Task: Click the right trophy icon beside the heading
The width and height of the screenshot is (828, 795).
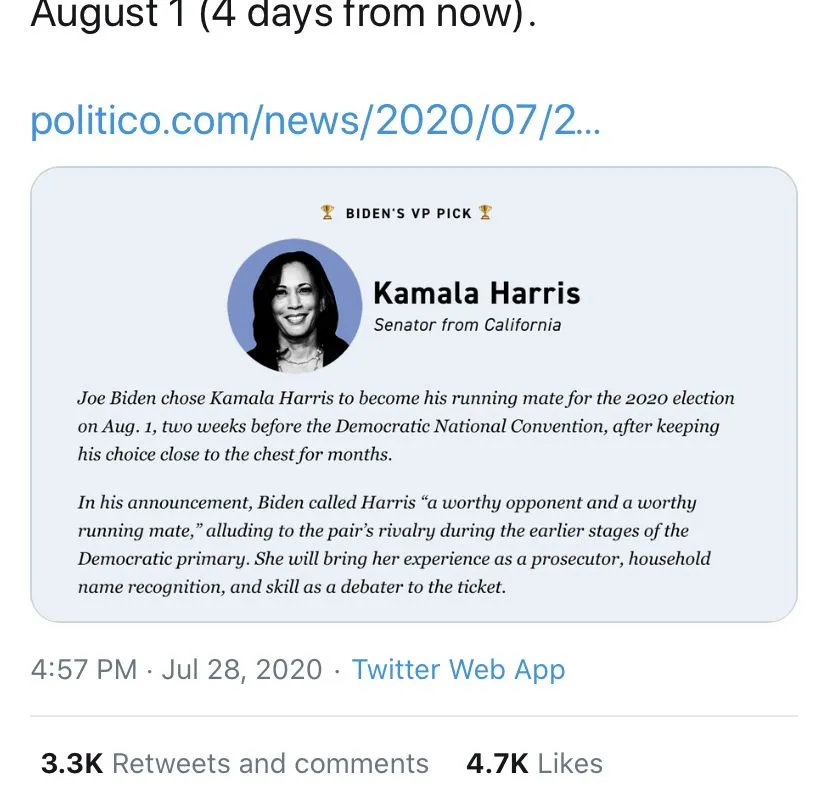Action: coord(485,212)
